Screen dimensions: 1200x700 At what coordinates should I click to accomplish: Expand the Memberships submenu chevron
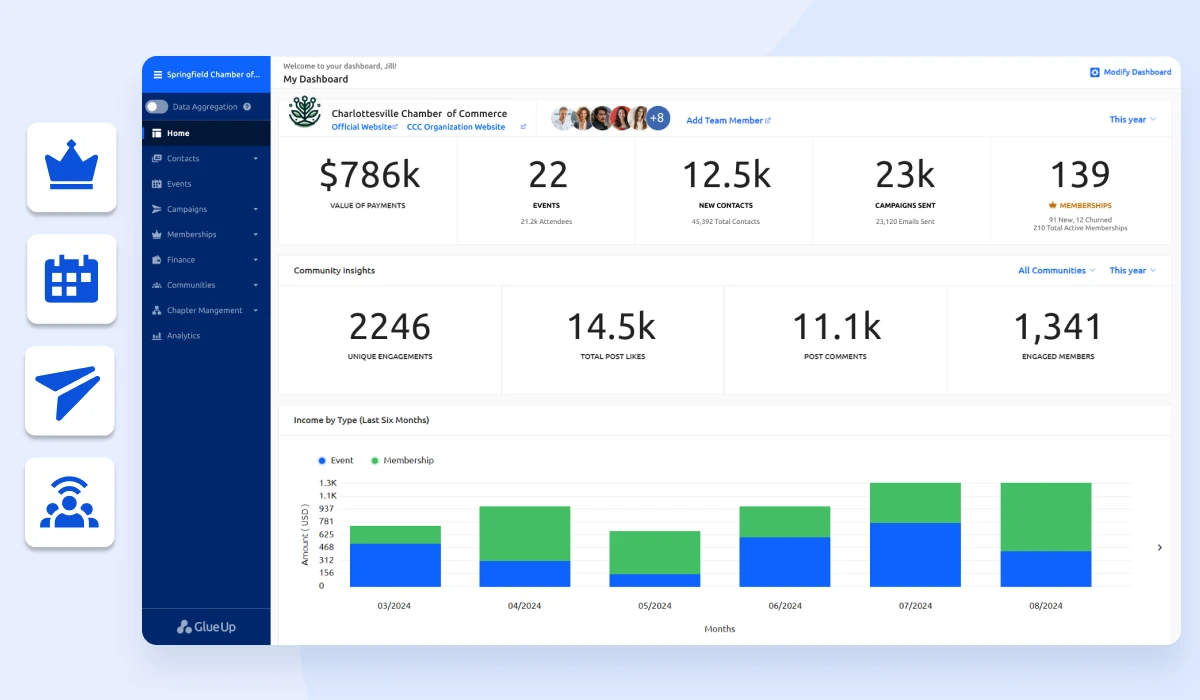click(257, 234)
